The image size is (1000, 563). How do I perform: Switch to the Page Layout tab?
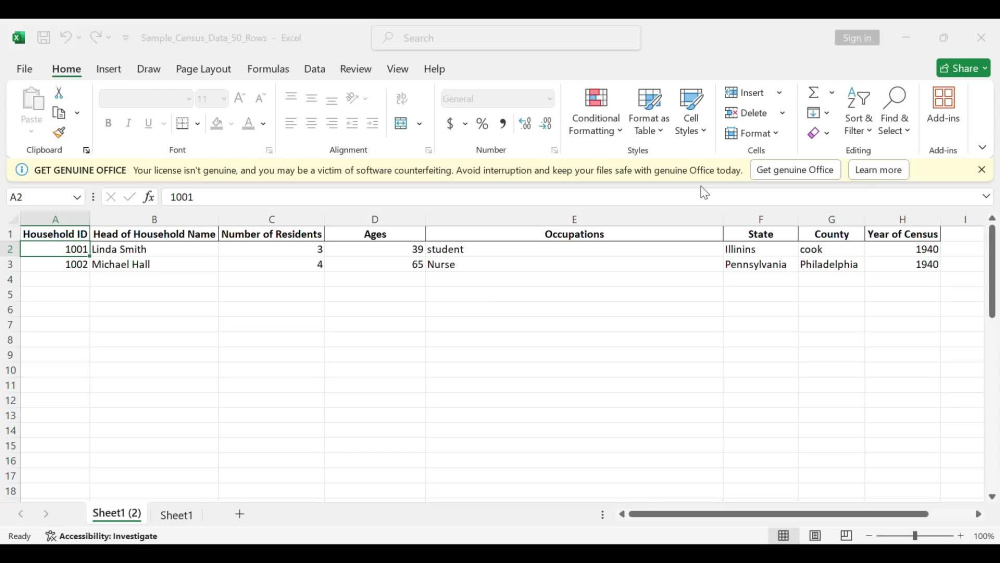coord(203,69)
